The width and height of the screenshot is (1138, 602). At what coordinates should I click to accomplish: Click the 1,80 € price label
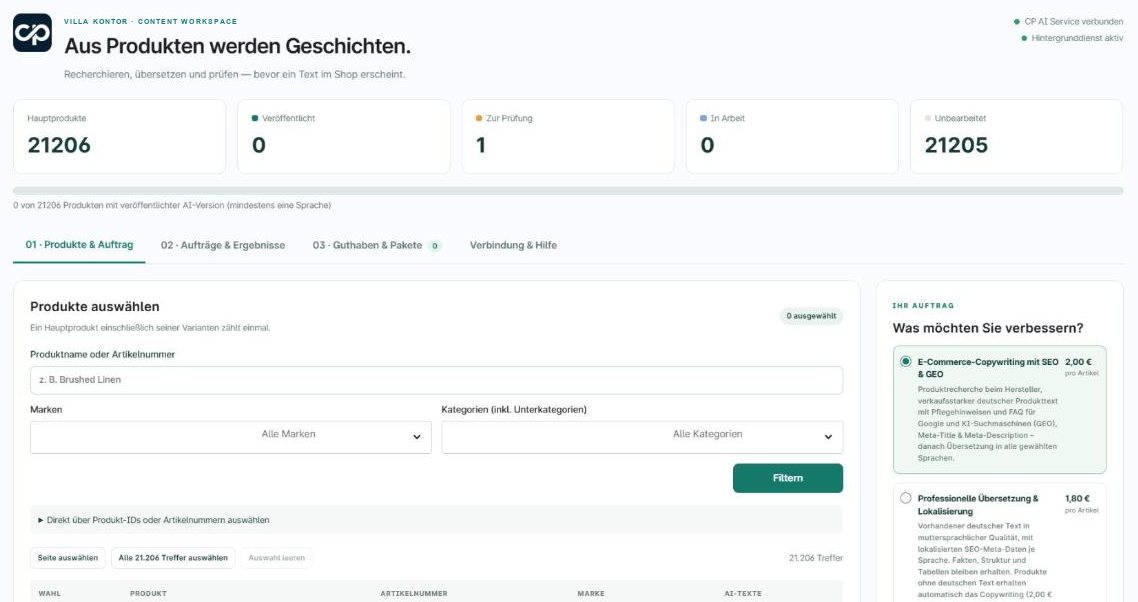coord(1078,498)
